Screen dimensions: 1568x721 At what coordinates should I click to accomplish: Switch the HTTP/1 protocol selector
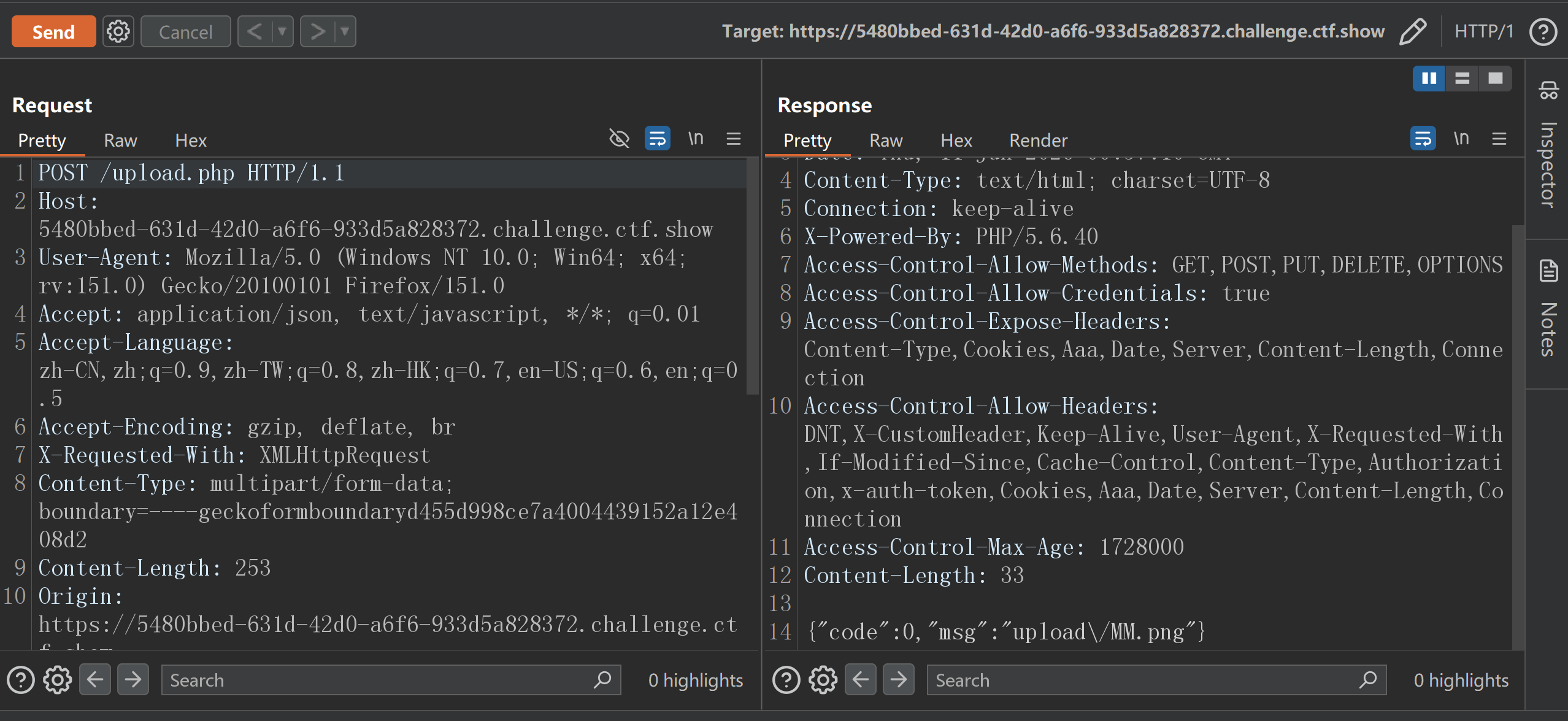[x=1484, y=31]
